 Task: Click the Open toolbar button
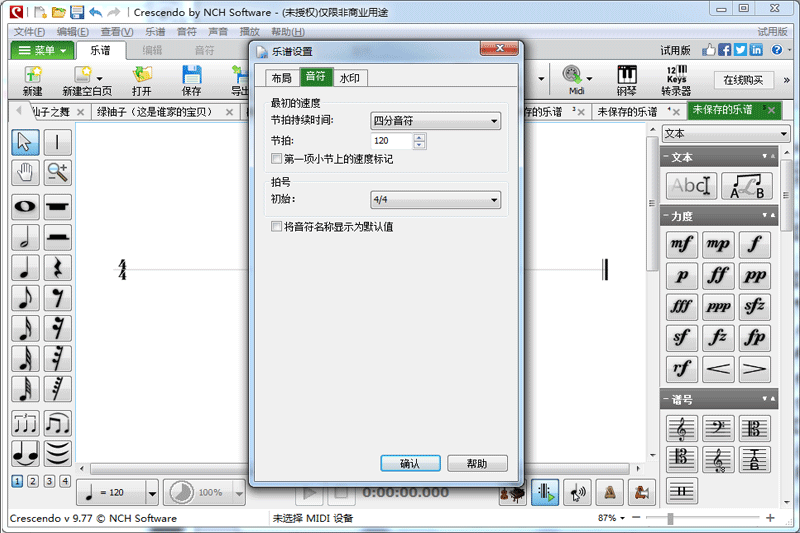tap(142, 81)
